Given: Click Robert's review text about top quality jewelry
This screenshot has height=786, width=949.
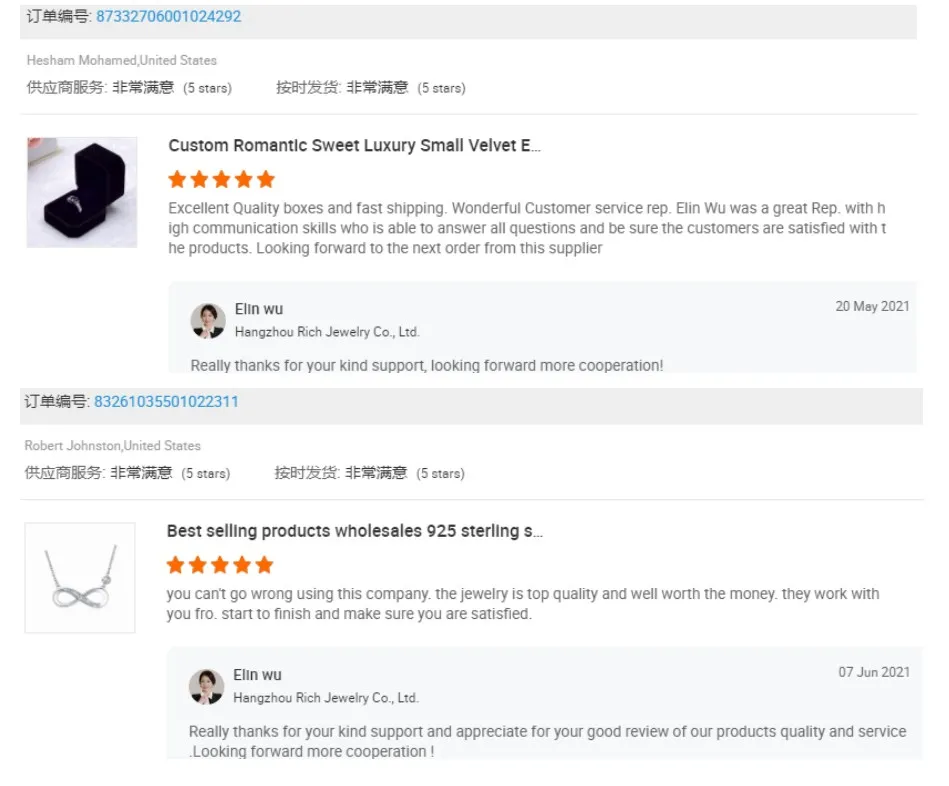Looking at the screenshot, I should click(x=522, y=604).
